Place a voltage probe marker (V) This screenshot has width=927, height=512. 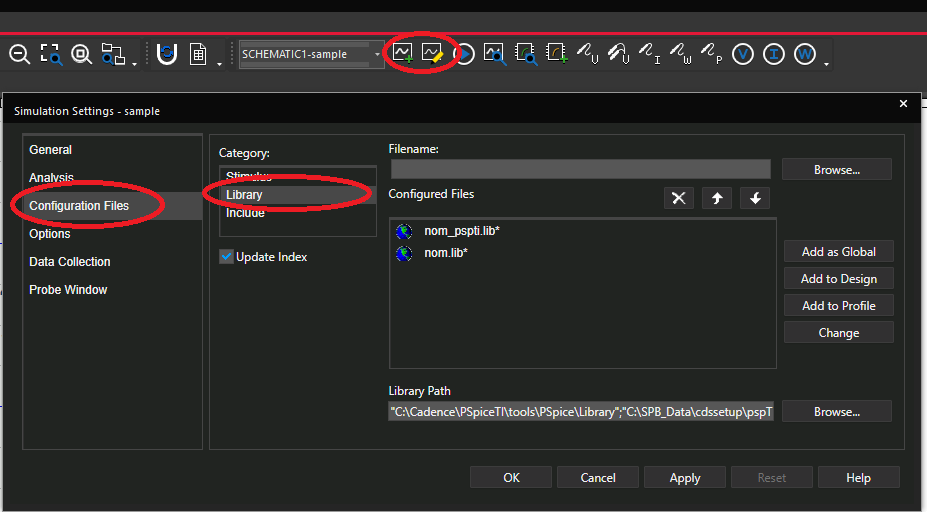pos(588,53)
